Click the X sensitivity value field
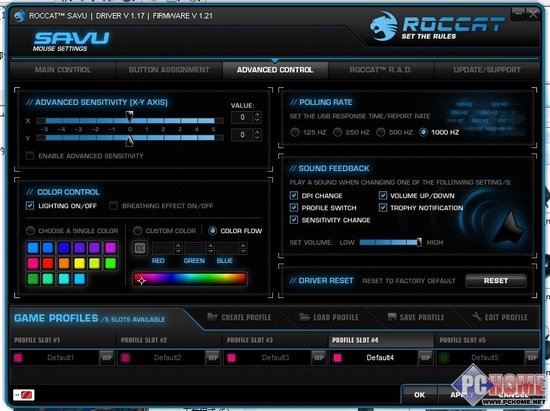The width and height of the screenshot is (550, 411). (242, 117)
